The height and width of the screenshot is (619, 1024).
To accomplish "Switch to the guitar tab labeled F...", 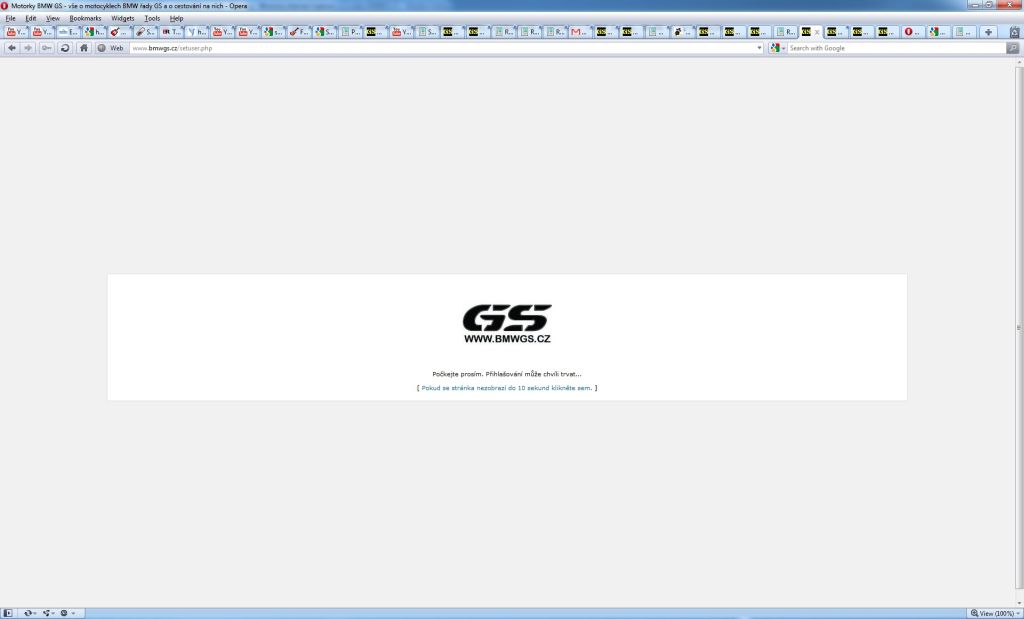I will 298,32.
